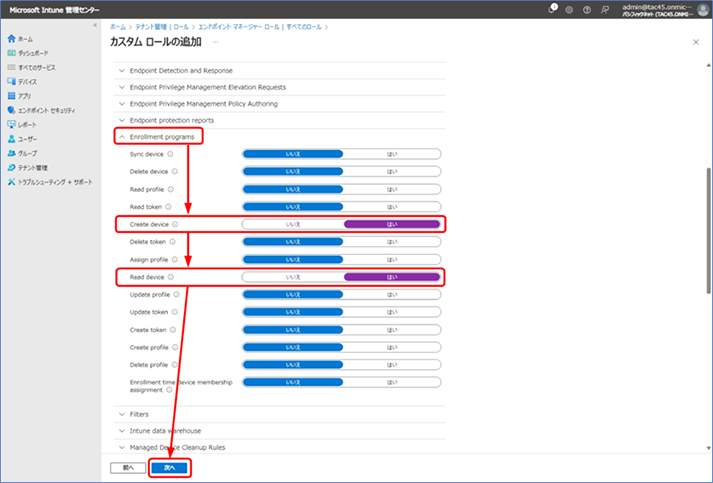Open the help question mark icon

click(587, 10)
